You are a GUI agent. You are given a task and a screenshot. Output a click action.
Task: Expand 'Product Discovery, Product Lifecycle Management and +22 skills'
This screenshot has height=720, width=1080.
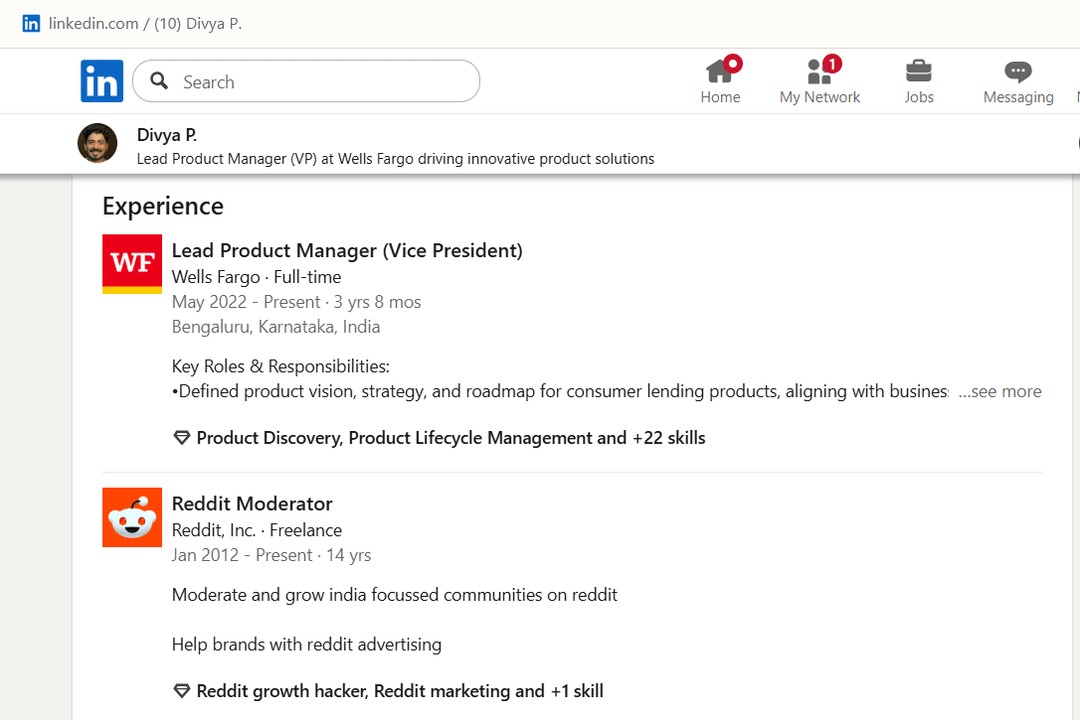click(x=450, y=438)
